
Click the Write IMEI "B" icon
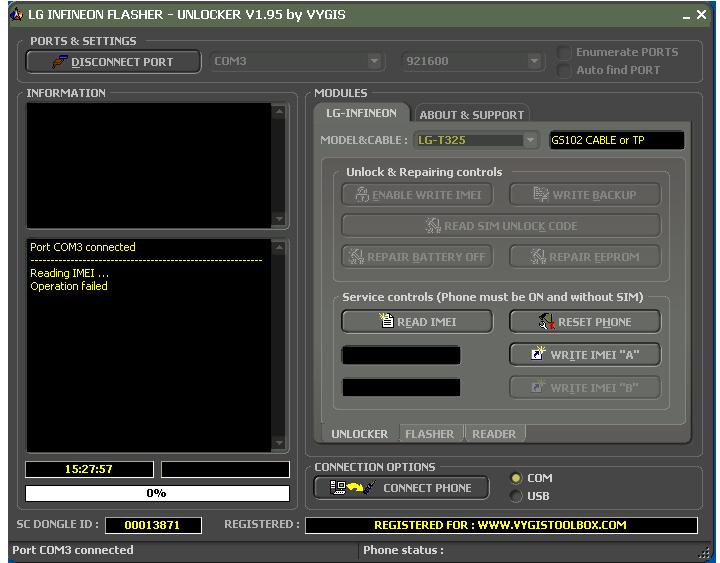[x=538, y=386]
